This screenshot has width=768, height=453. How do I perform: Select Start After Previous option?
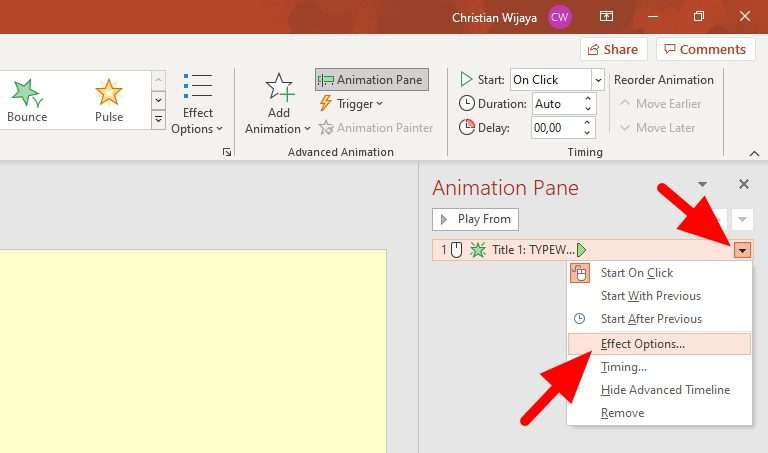(651, 319)
